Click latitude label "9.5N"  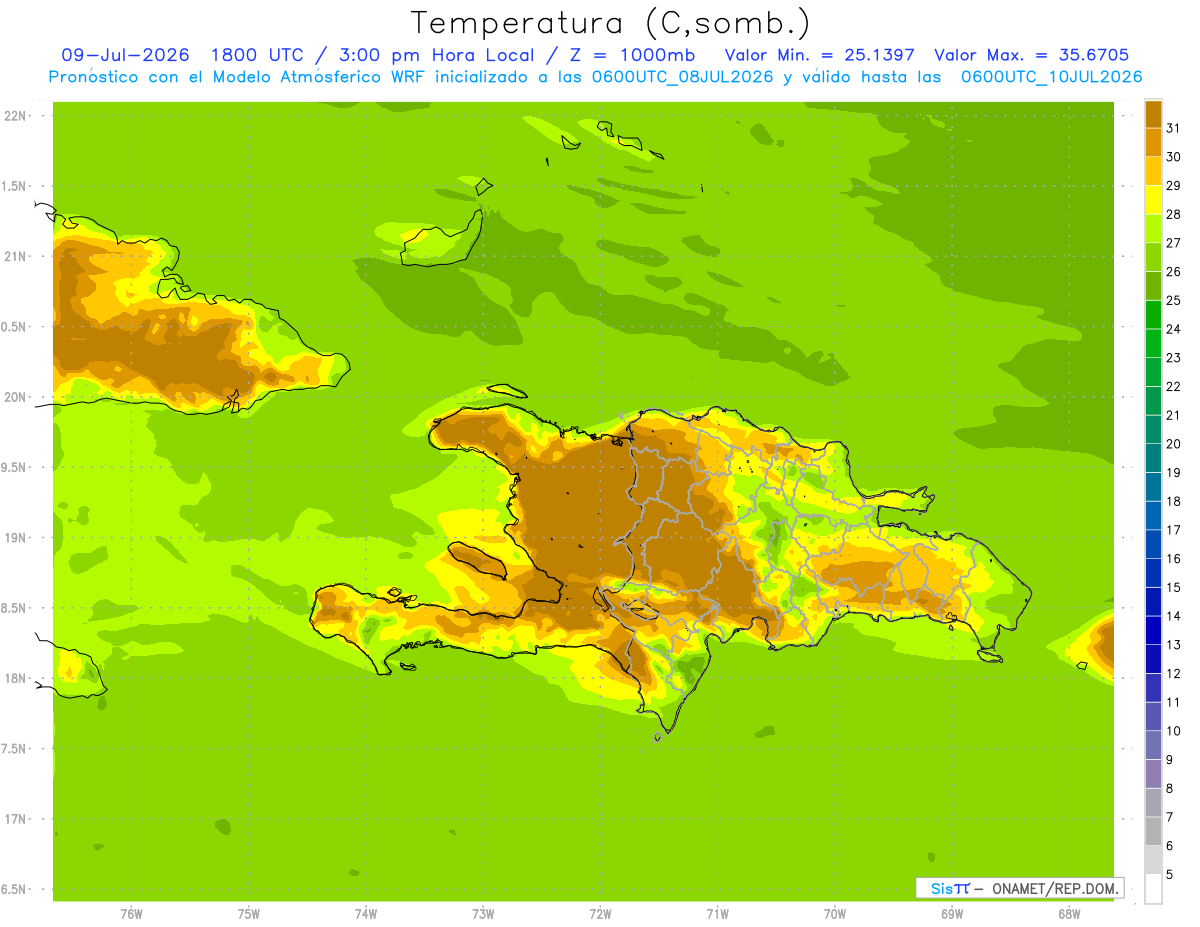(14, 468)
